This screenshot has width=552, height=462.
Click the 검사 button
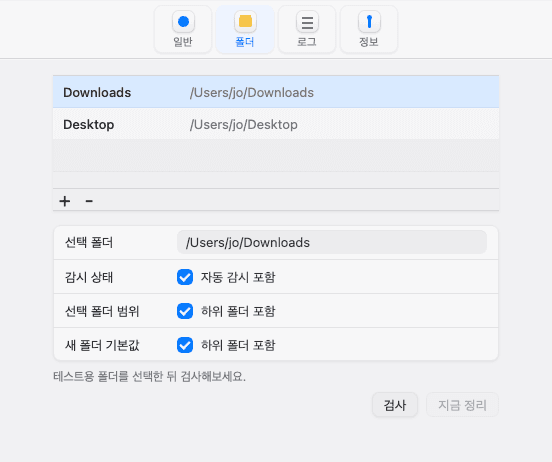point(395,405)
